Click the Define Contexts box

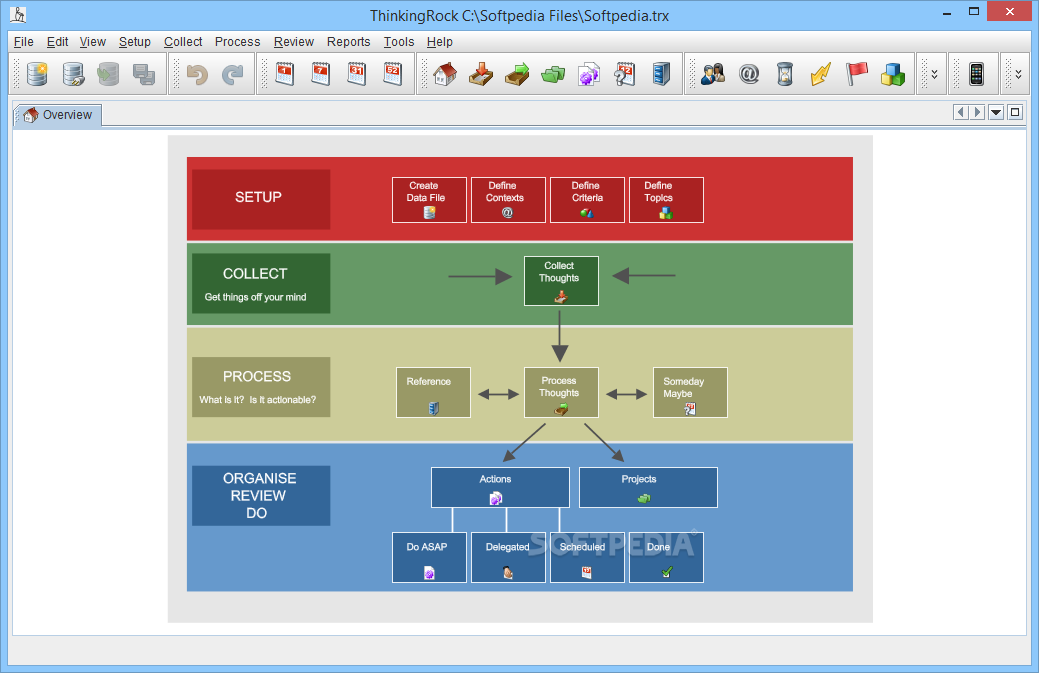pyautogui.click(x=508, y=199)
